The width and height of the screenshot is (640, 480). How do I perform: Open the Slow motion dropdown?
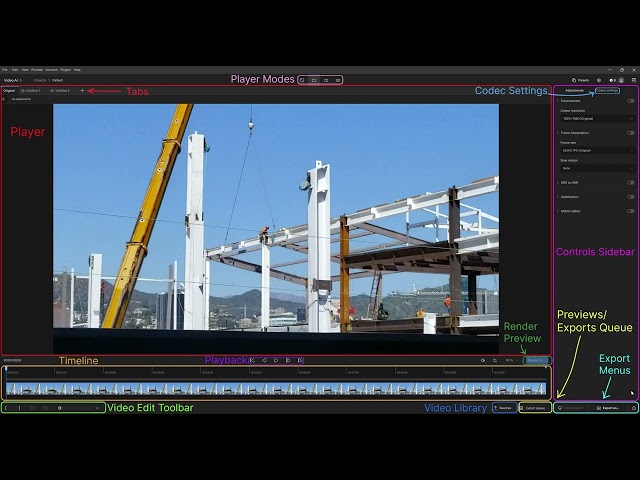click(x=597, y=168)
